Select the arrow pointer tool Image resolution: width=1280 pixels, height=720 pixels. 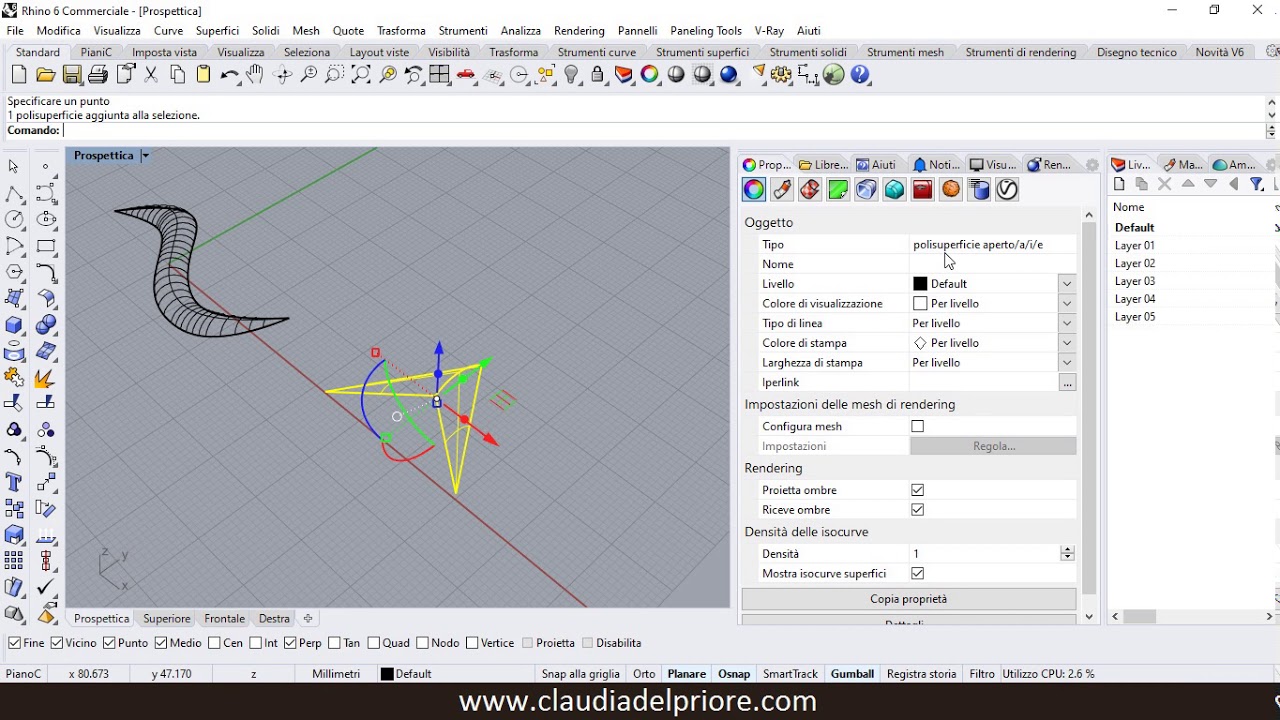tap(14, 167)
